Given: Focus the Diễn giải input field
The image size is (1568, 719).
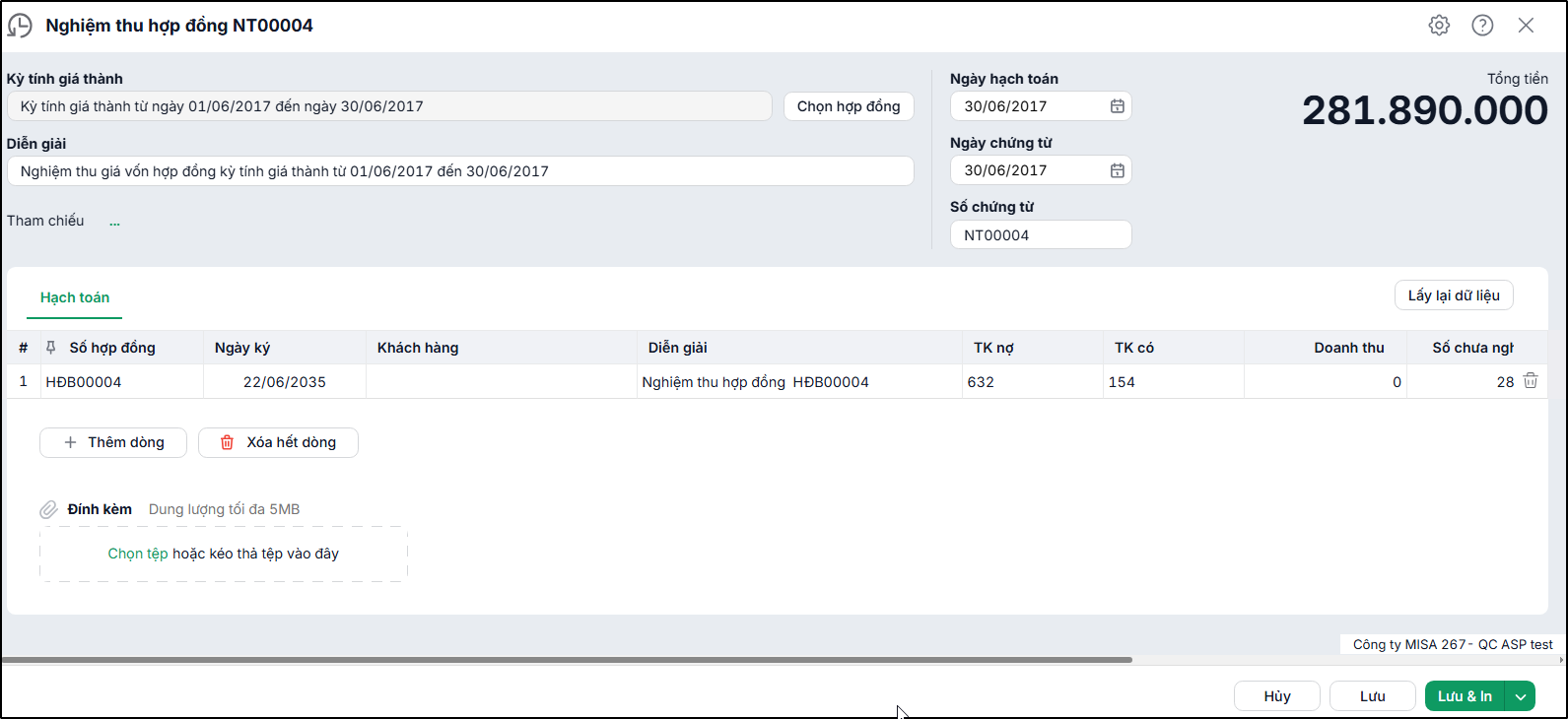Looking at the screenshot, I should click(460, 171).
